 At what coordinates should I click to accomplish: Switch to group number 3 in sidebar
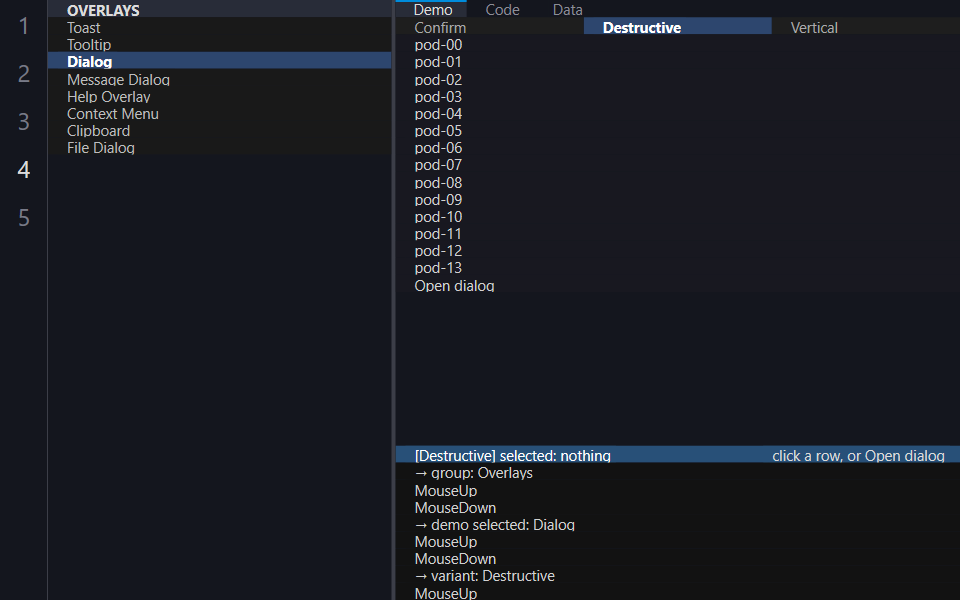[23, 121]
